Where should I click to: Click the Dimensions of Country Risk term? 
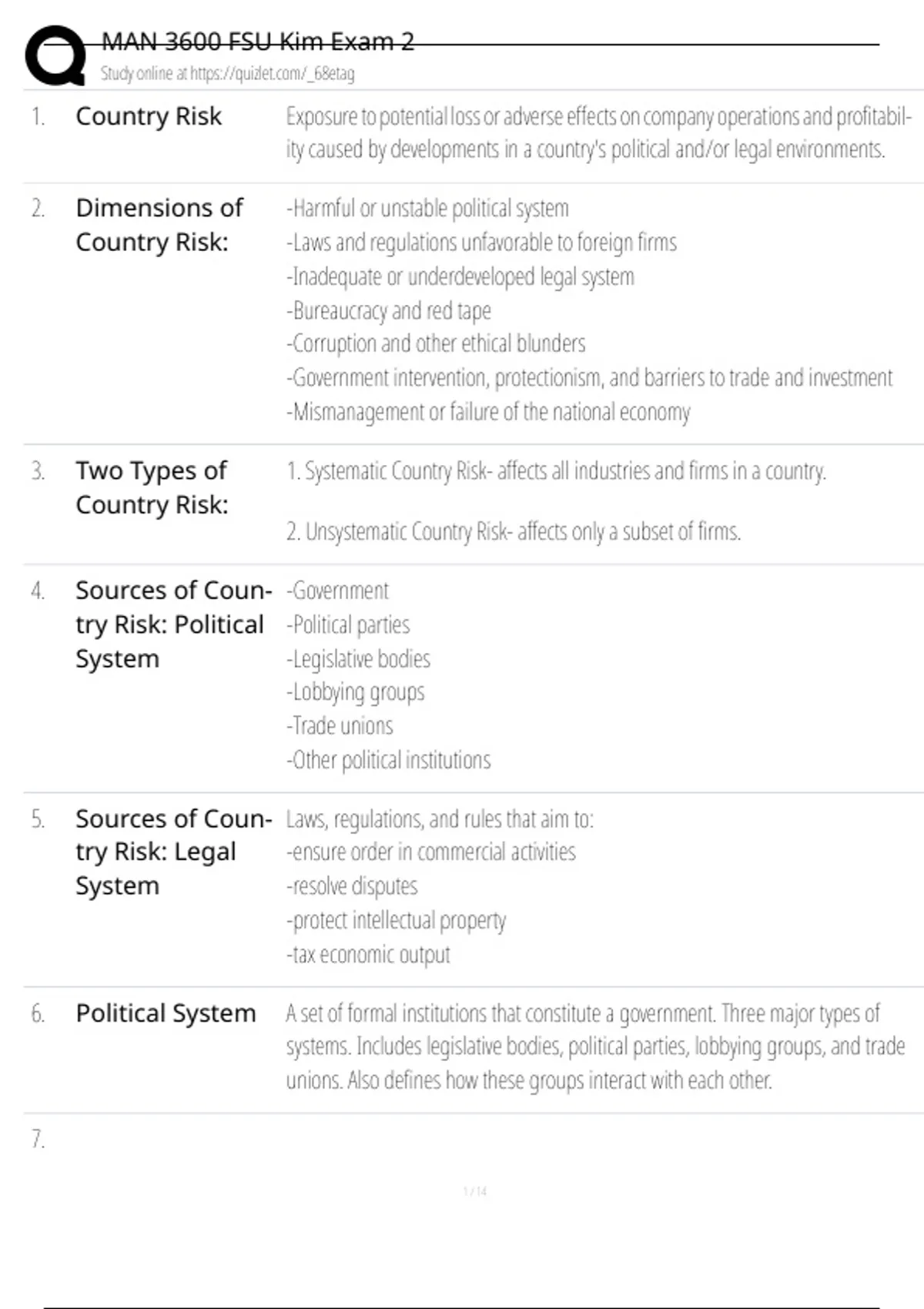[159, 225]
